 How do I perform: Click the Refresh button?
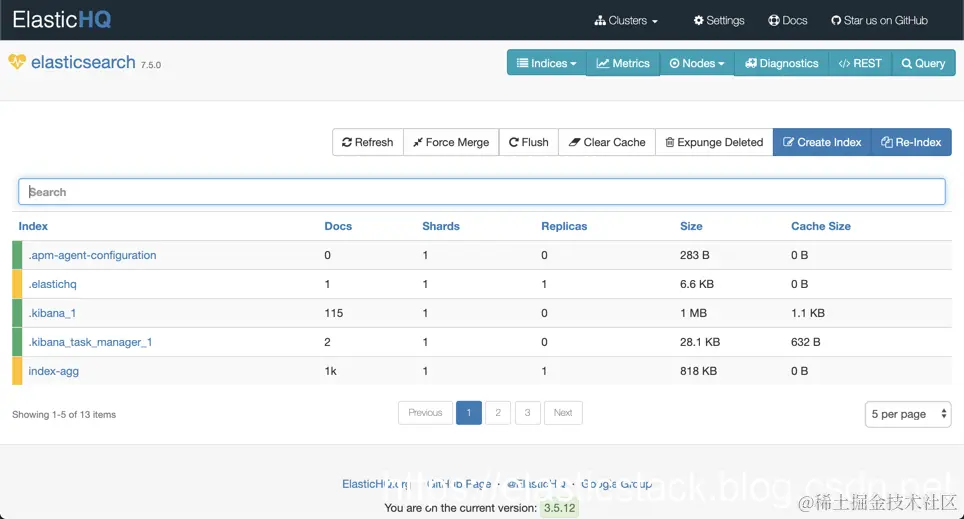[x=368, y=142]
